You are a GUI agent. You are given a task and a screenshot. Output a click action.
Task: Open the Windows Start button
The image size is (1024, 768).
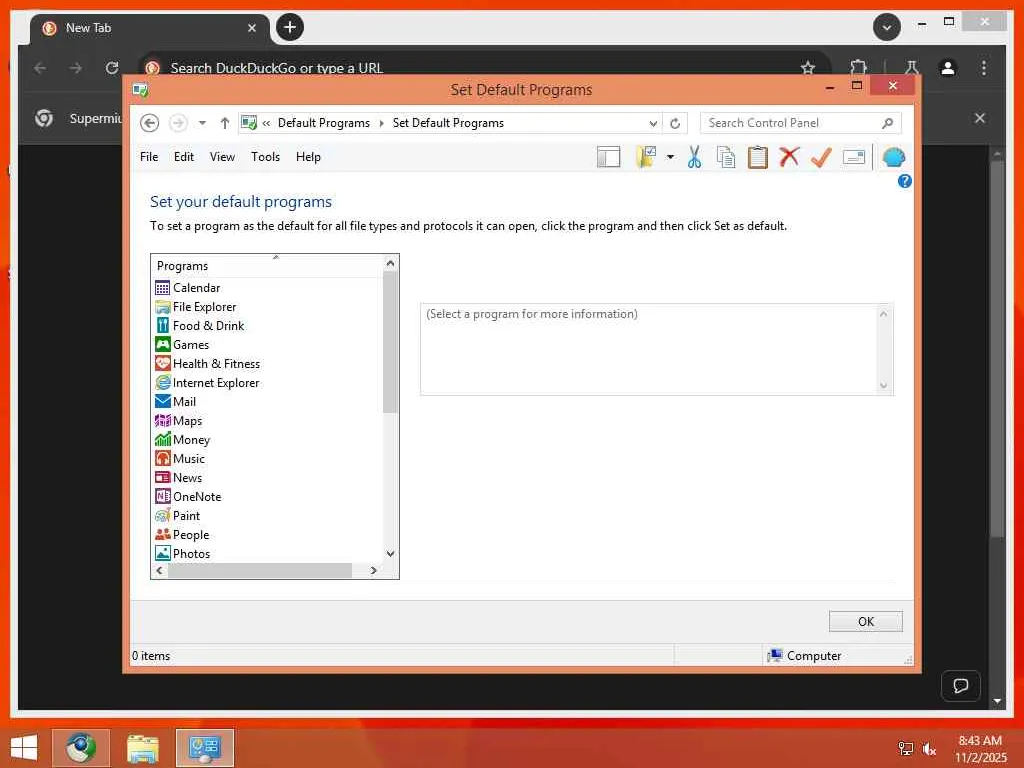pos(24,748)
